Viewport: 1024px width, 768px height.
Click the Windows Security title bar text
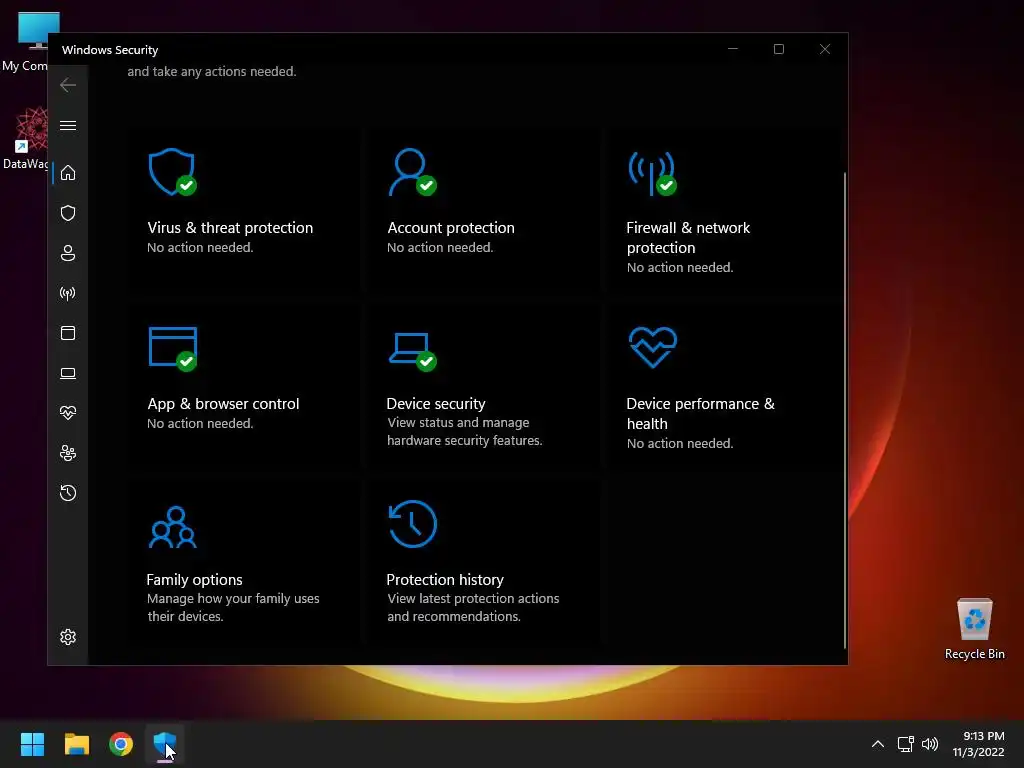tap(110, 50)
